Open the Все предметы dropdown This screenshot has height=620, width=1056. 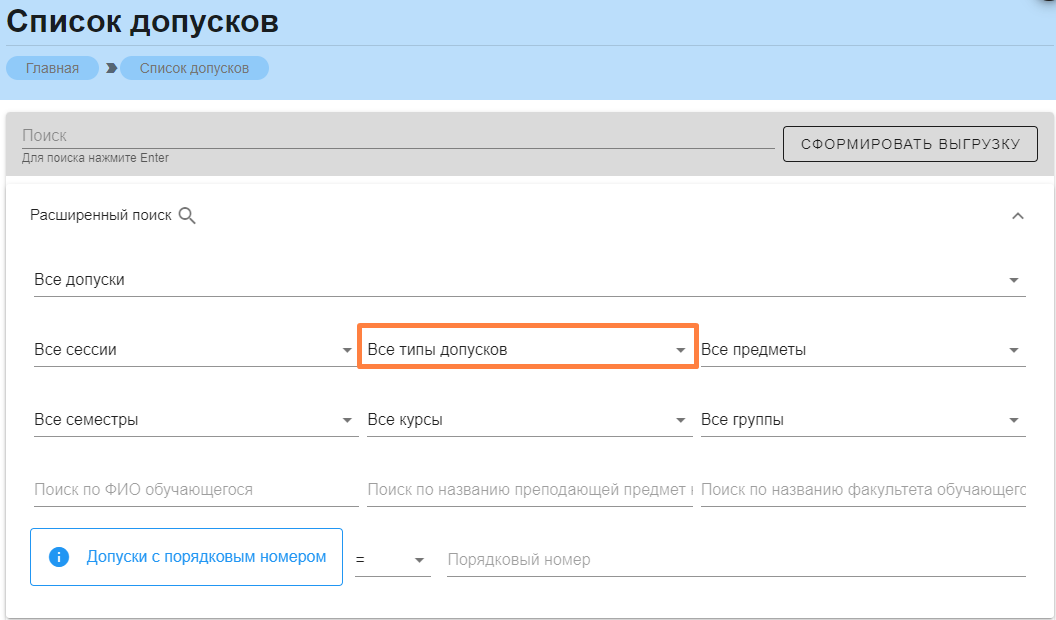point(862,350)
